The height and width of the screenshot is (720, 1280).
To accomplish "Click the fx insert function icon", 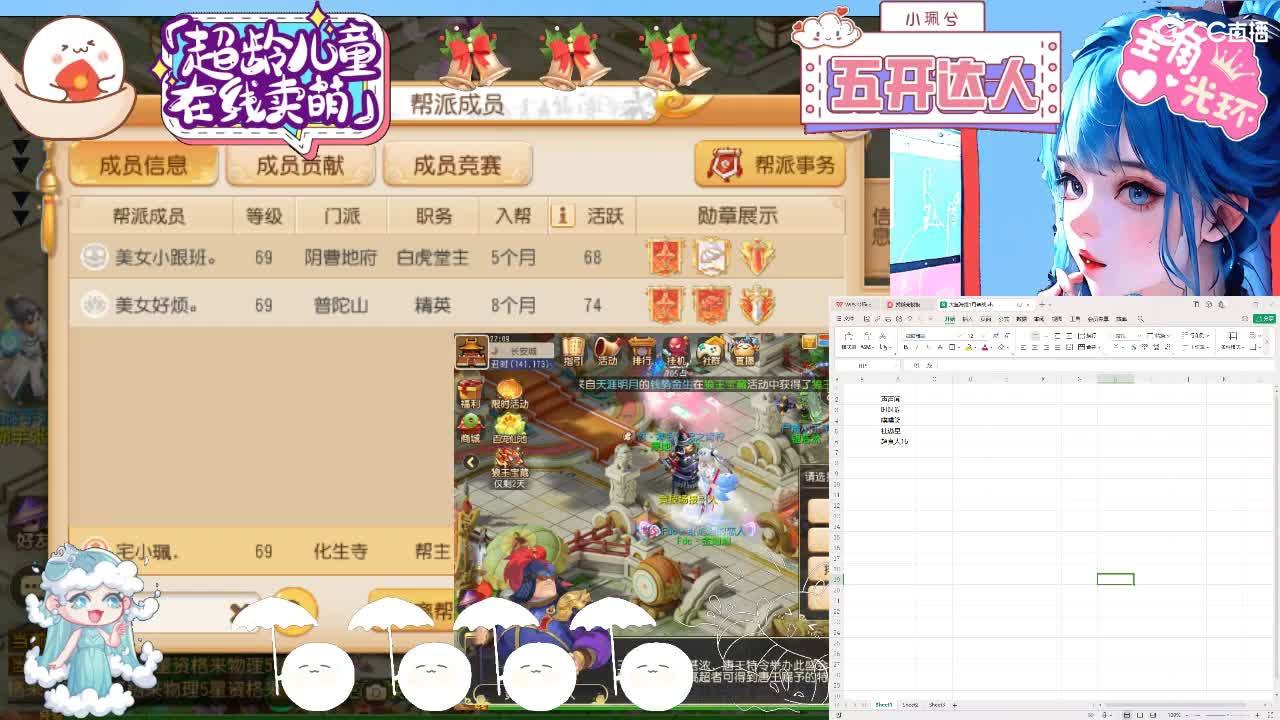I will coord(930,365).
